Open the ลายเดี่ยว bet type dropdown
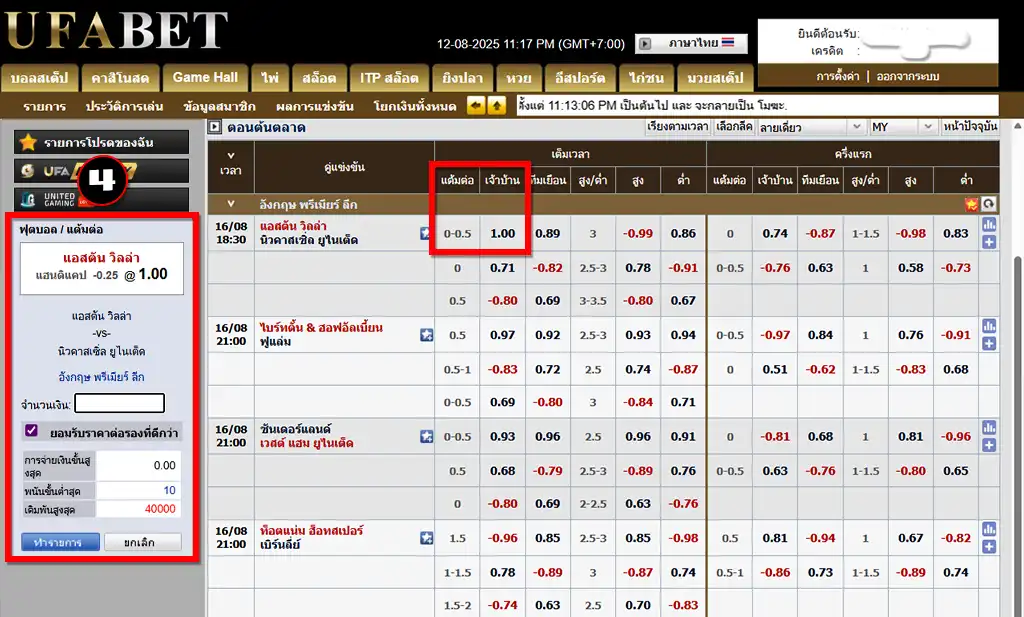This screenshot has width=1024, height=617. [810, 127]
